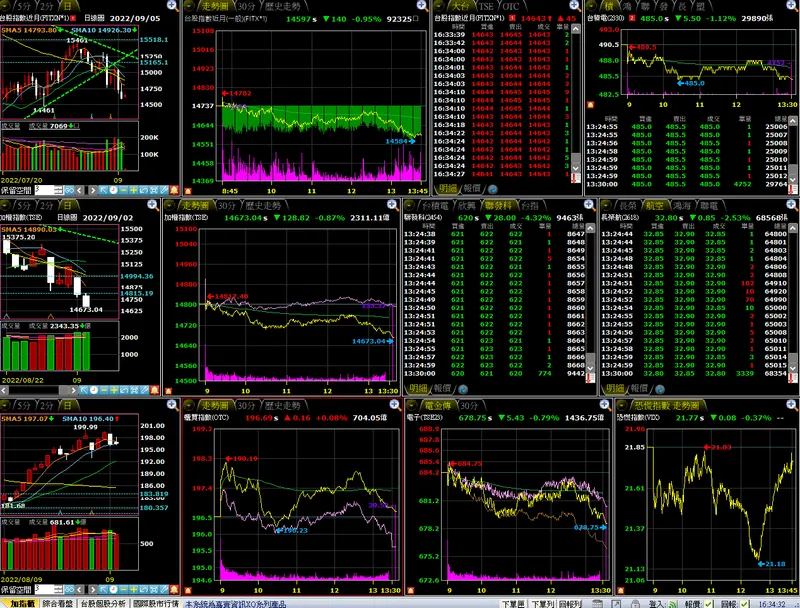Click alert bell in bottom-left OTC K-line toolbar
Viewport: 800px width, 608px height.
click(174, 590)
